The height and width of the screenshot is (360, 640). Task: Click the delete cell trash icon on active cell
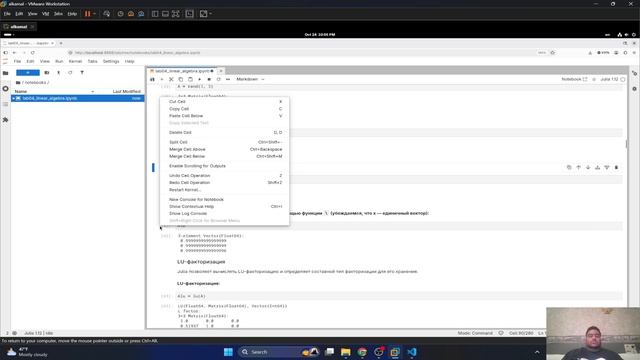coord(616,167)
